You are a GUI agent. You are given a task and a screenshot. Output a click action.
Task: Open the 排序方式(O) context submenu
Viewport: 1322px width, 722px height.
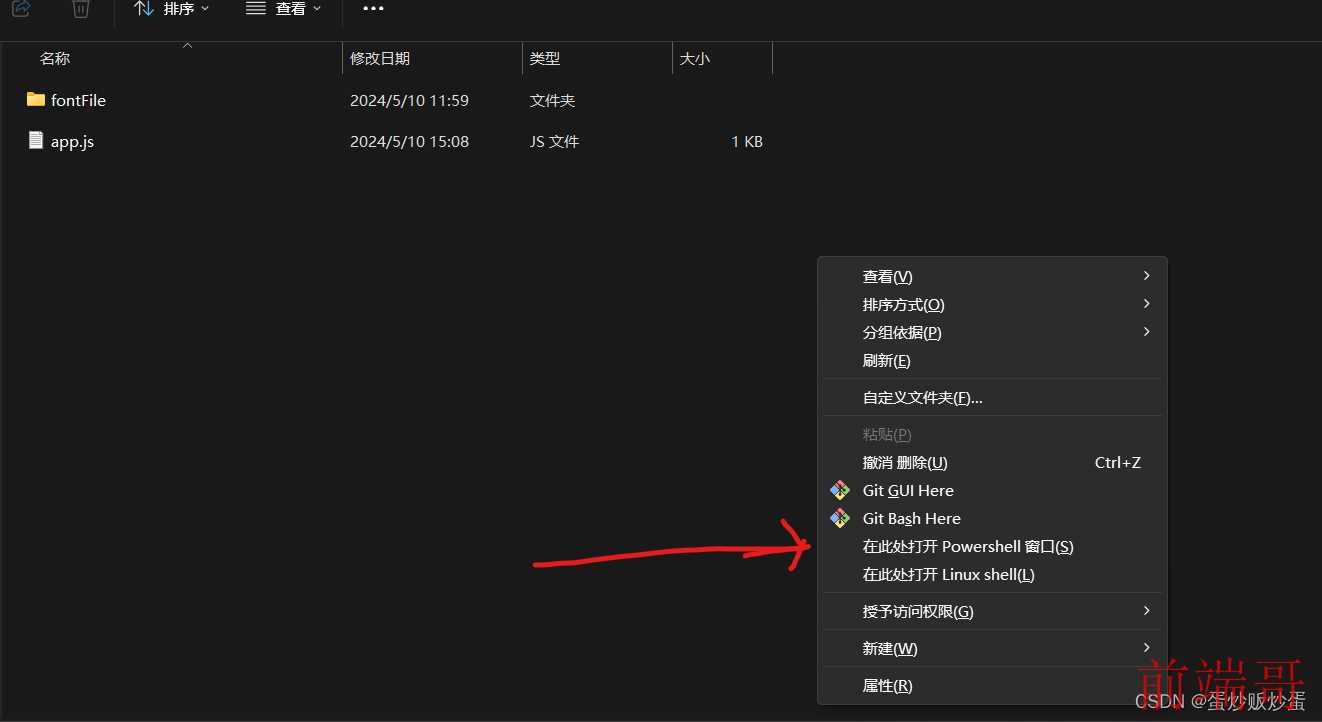coord(992,304)
